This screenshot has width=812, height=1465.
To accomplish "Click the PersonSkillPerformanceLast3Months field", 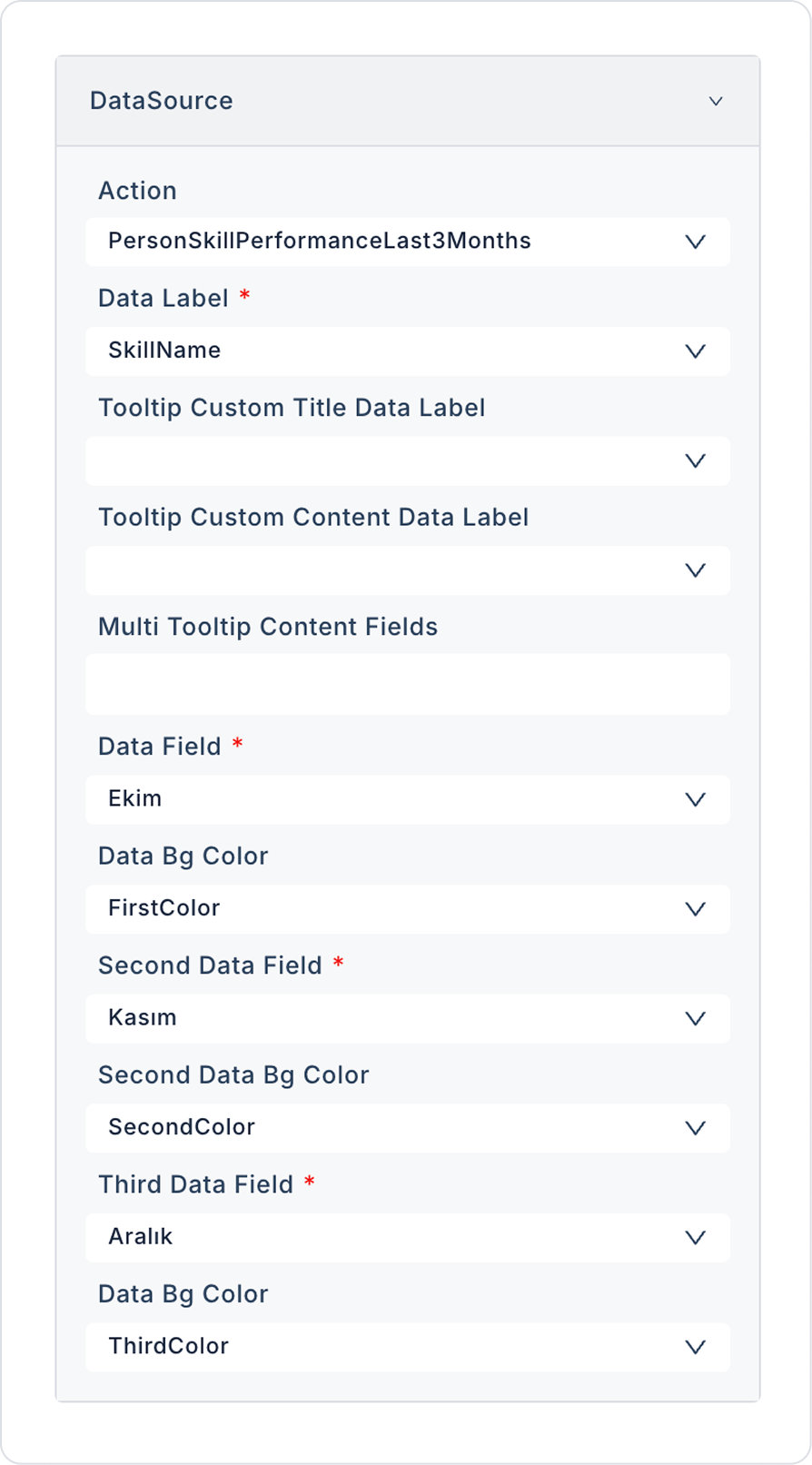I will click(x=363, y=242).
